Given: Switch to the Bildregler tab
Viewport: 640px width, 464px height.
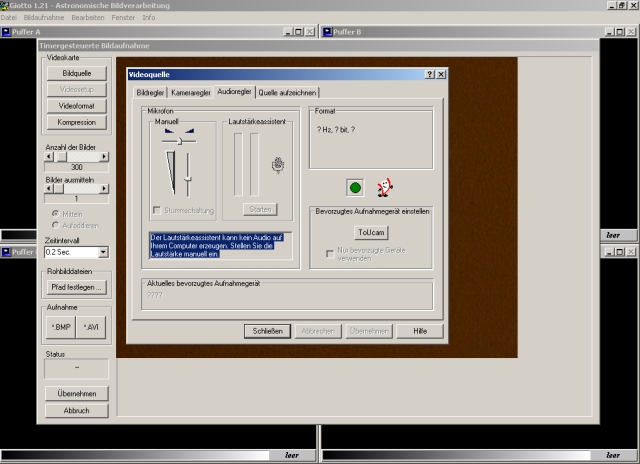Looking at the screenshot, I should (x=149, y=92).
